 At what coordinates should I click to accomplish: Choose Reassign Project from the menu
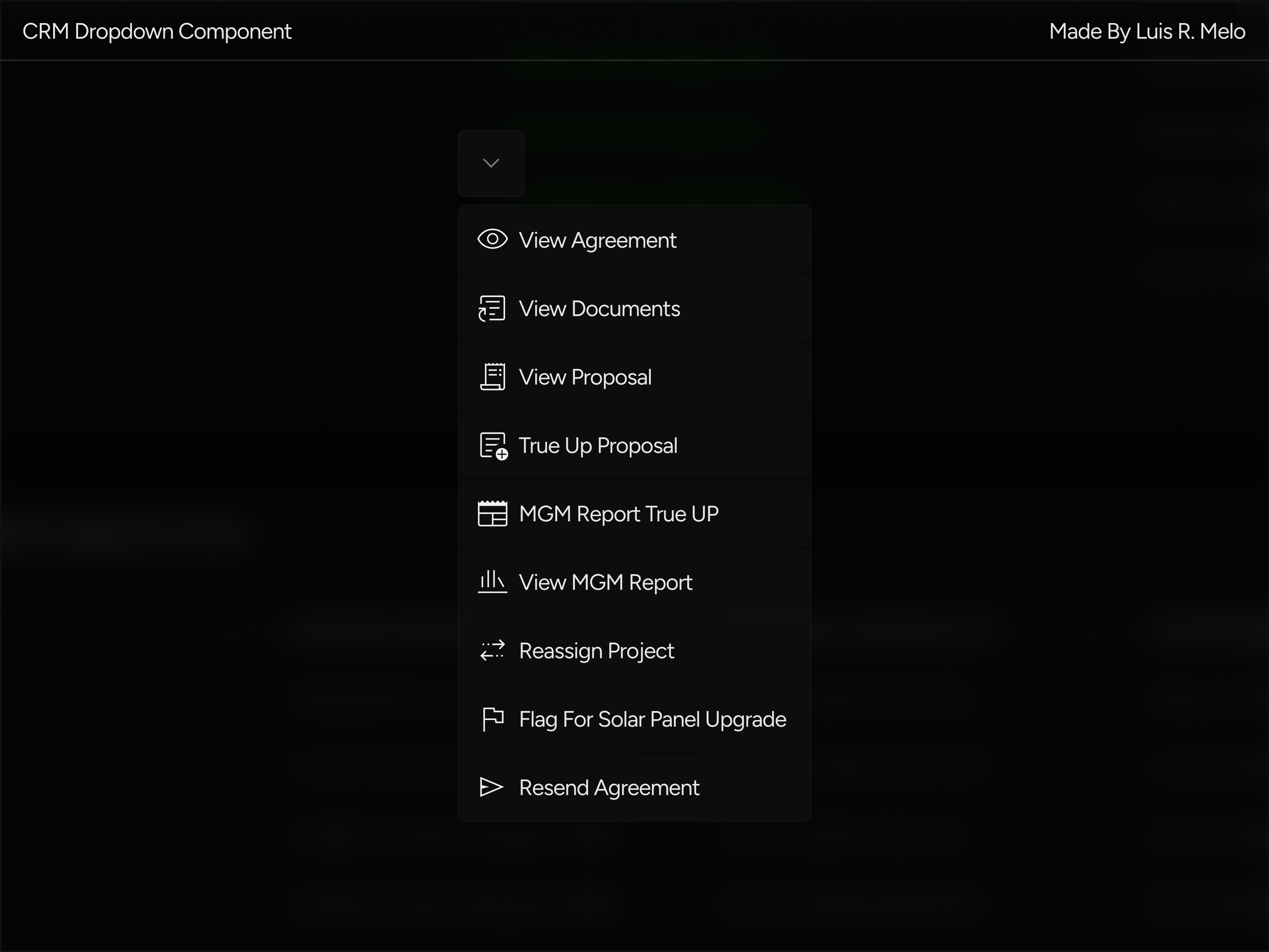coord(597,650)
